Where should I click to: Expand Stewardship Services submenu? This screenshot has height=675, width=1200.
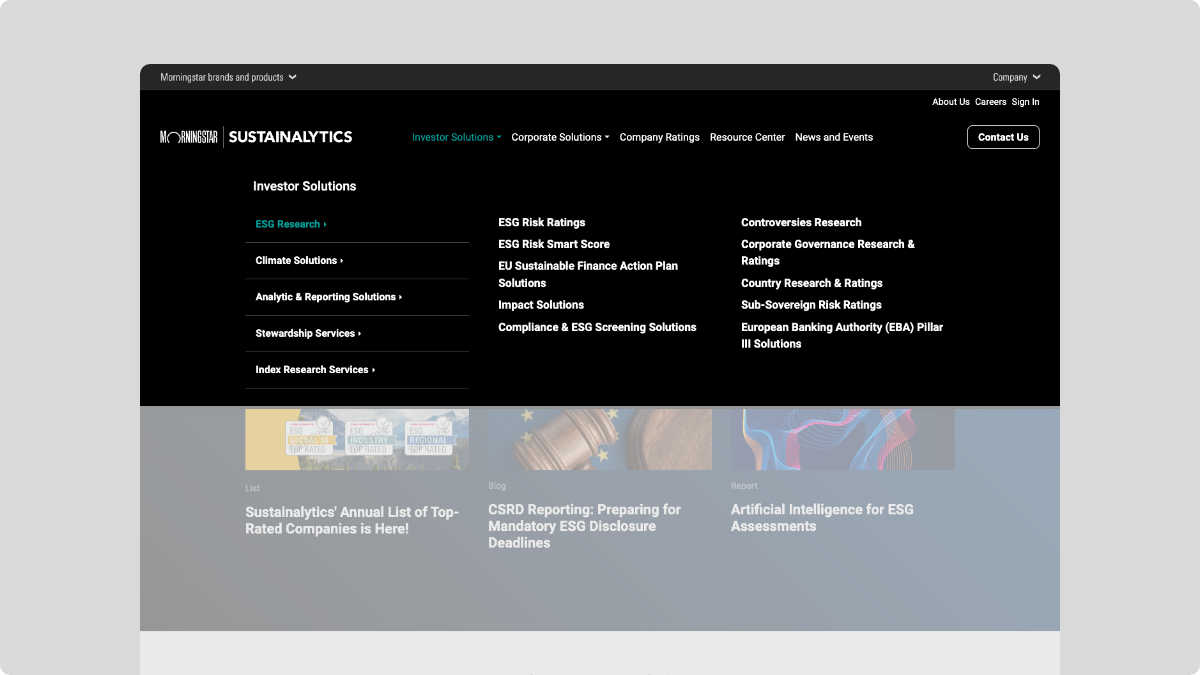click(x=357, y=333)
